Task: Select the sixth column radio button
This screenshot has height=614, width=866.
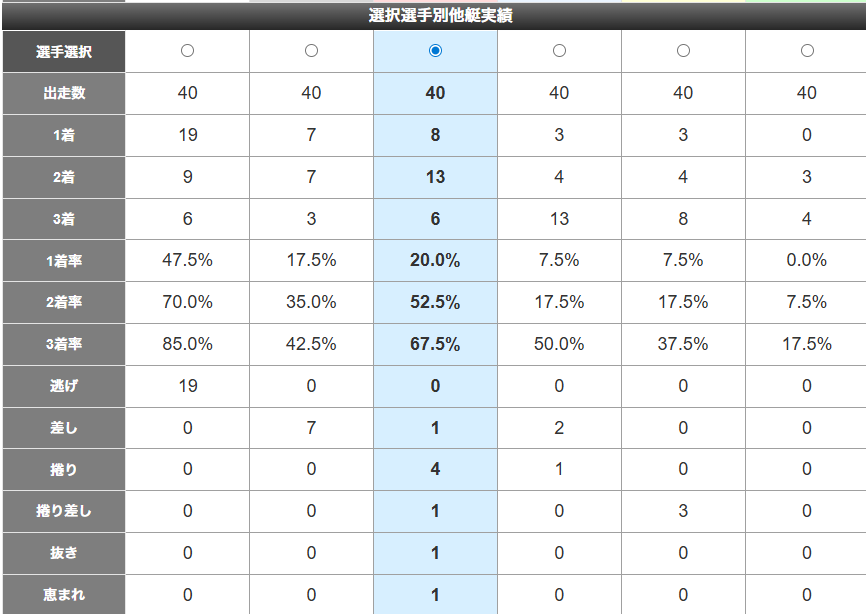Action: click(807, 51)
